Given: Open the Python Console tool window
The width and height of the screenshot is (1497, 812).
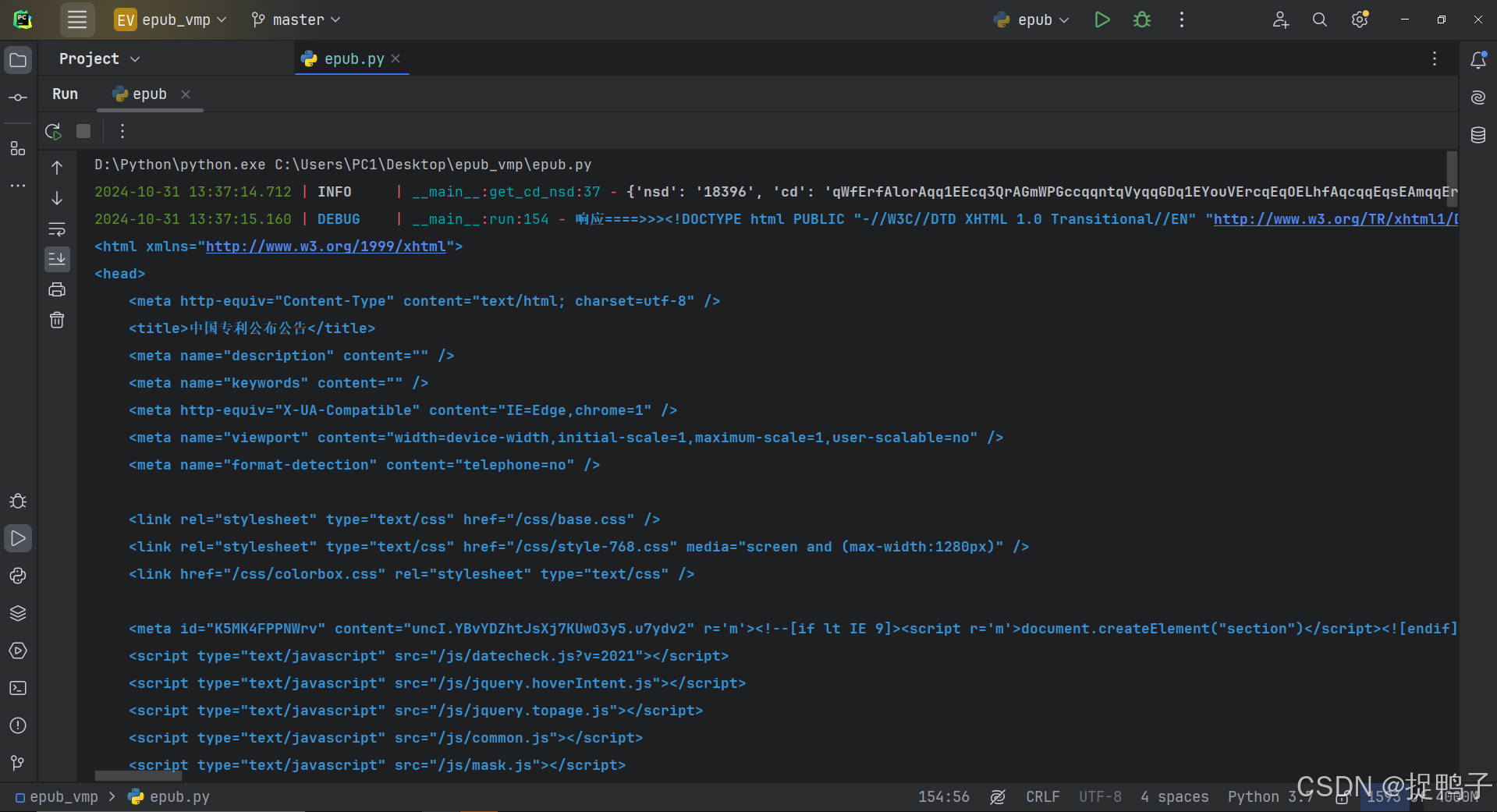Looking at the screenshot, I should point(18,576).
